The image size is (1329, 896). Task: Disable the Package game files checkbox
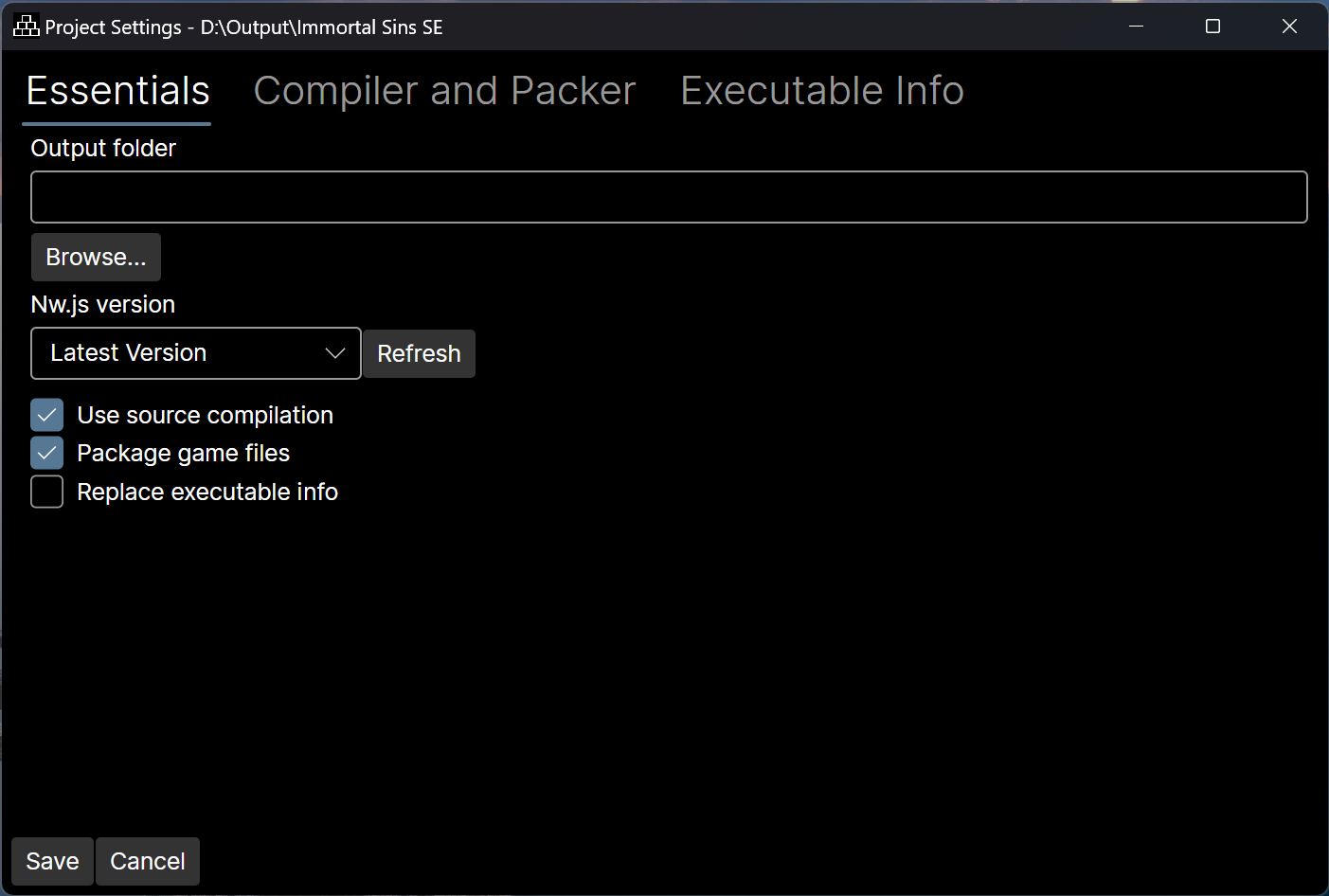(47, 453)
